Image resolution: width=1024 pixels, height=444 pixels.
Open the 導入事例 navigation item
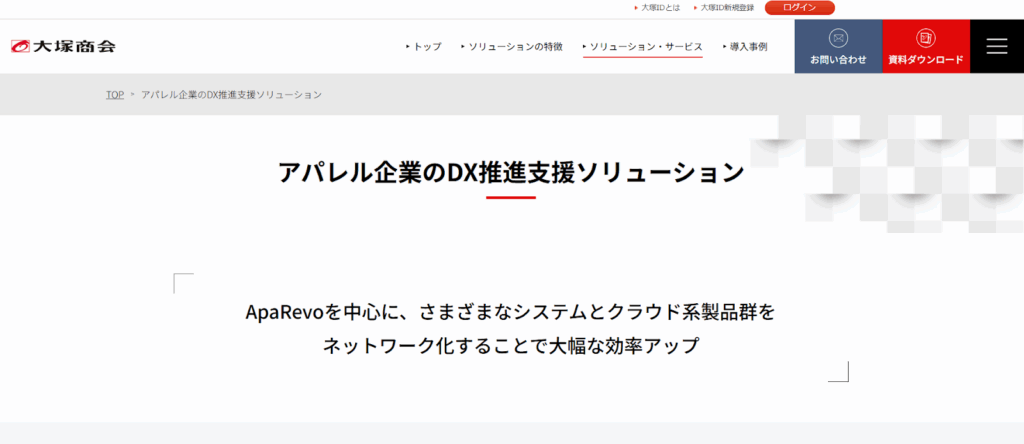(748, 47)
